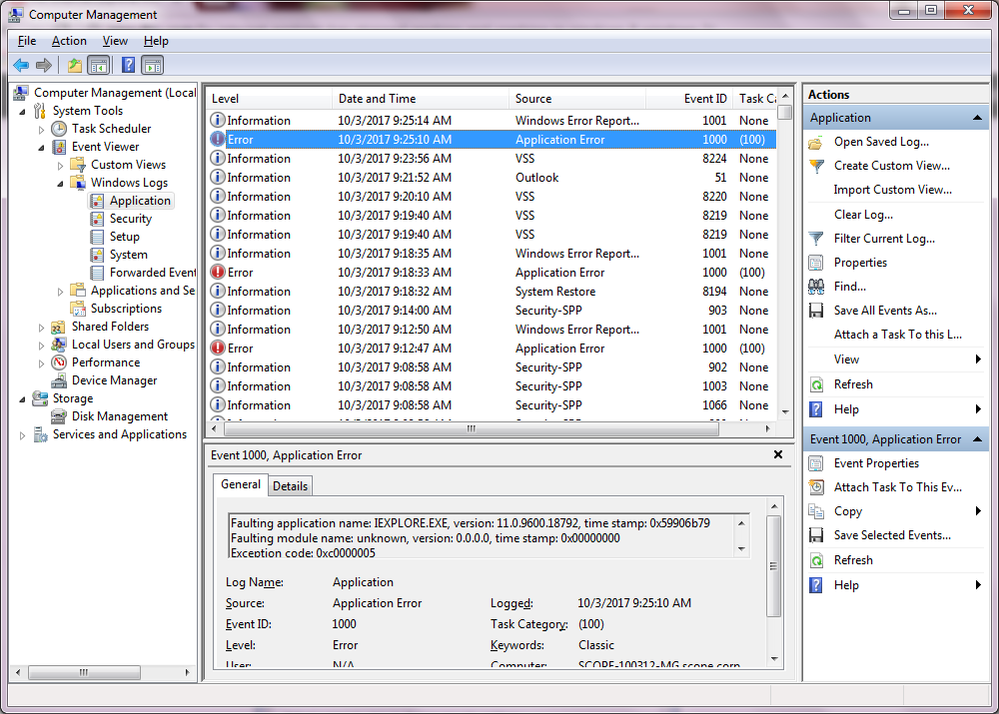Expand the Custom Views tree node
Screen dimensions: 999x714
coord(61,166)
